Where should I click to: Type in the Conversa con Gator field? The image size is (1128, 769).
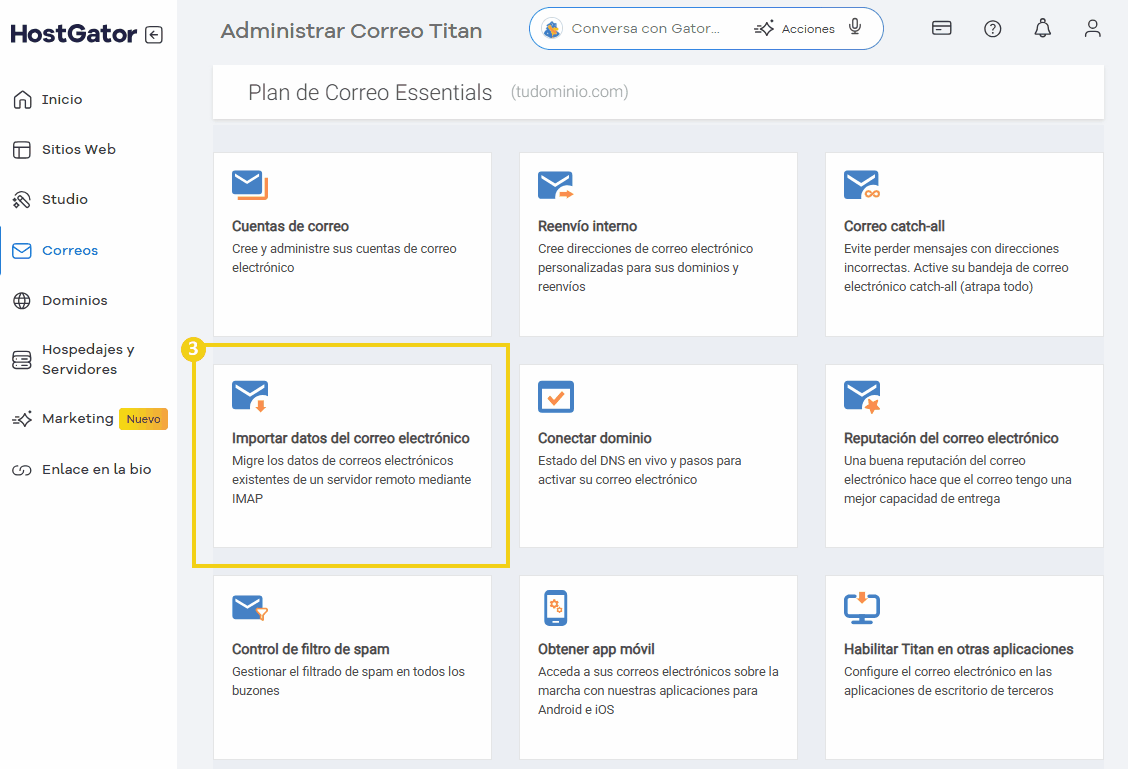point(645,29)
